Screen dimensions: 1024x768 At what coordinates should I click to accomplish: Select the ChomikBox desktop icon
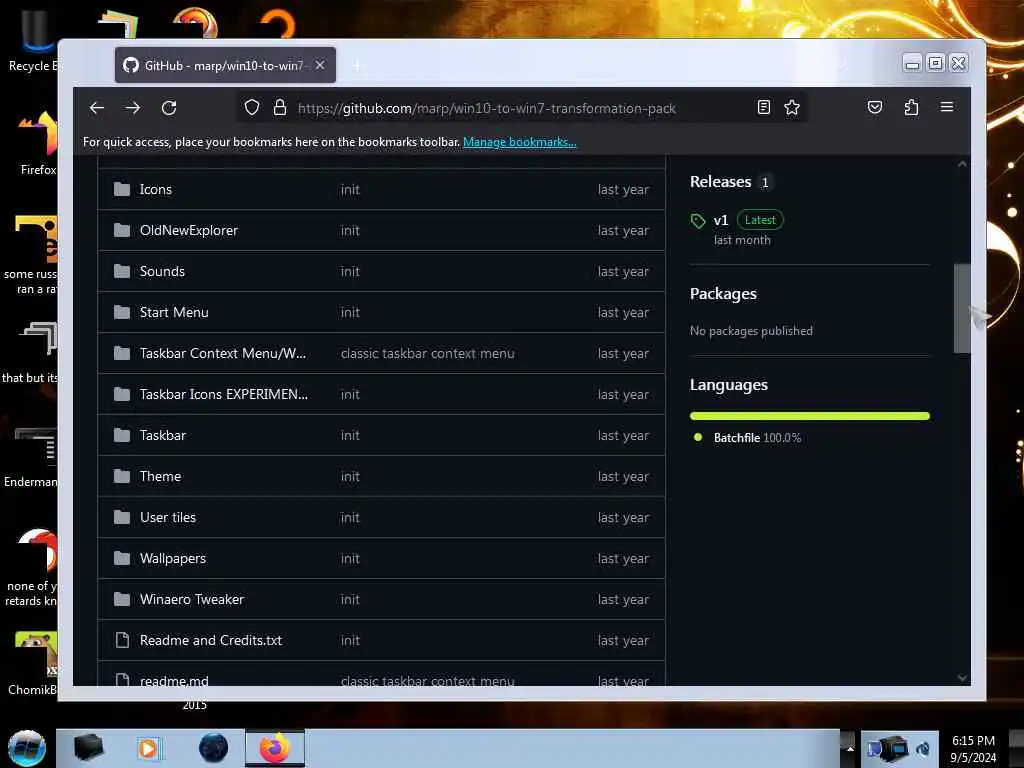(33, 663)
